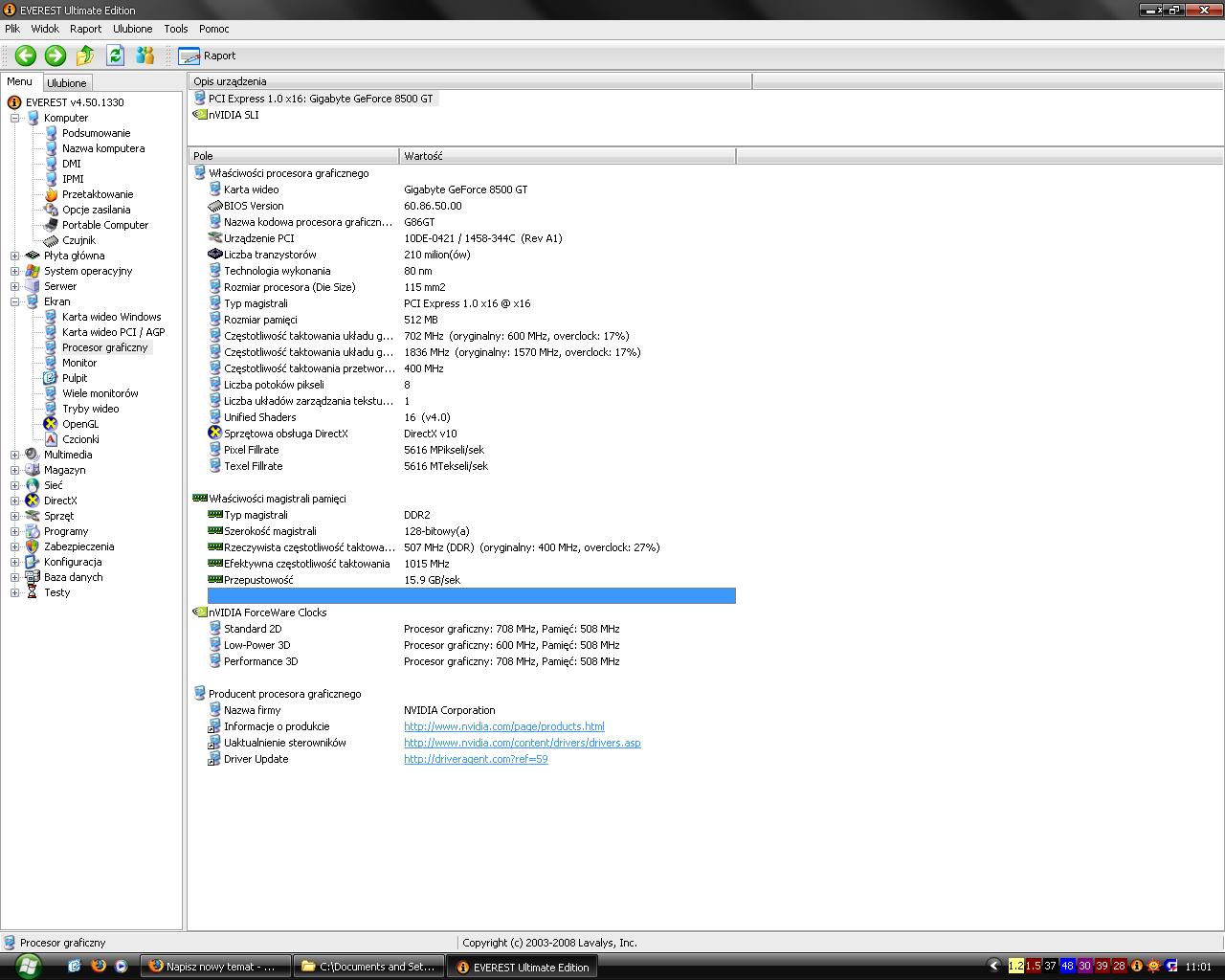Click the users icon in toolbar
The width and height of the screenshot is (1225, 980).
point(145,56)
